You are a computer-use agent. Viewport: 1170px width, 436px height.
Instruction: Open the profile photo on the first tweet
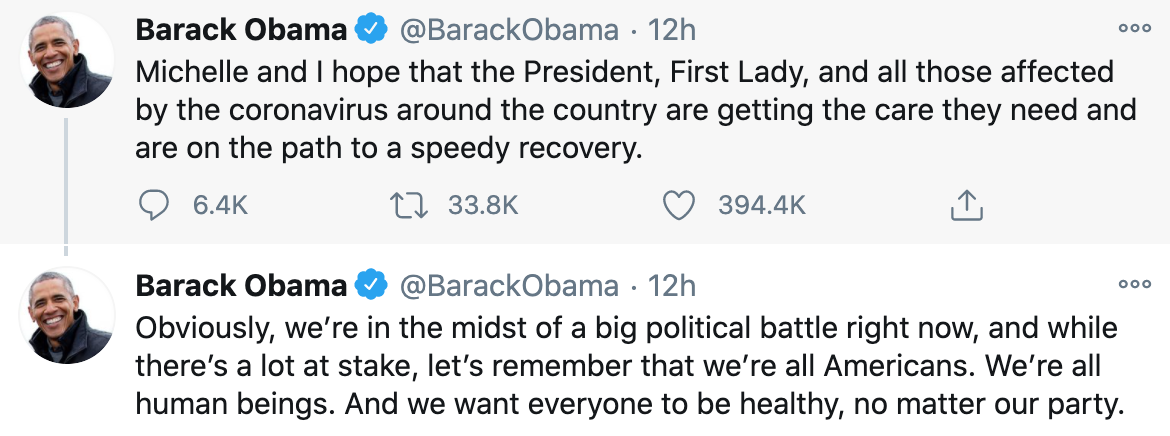67,61
